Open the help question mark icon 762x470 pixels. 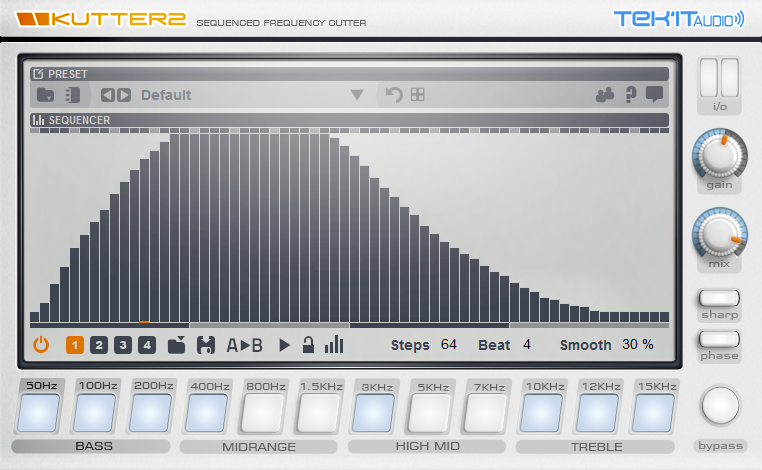[x=630, y=95]
